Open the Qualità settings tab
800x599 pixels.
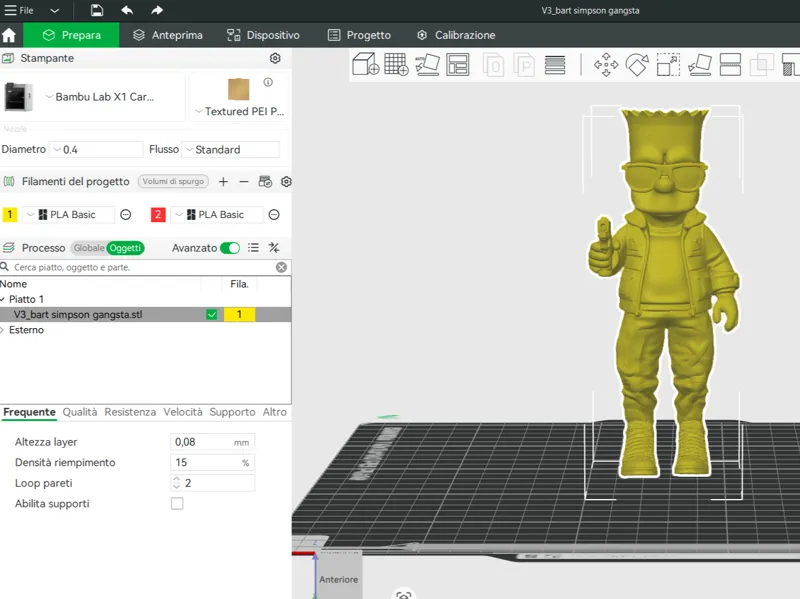(x=80, y=412)
